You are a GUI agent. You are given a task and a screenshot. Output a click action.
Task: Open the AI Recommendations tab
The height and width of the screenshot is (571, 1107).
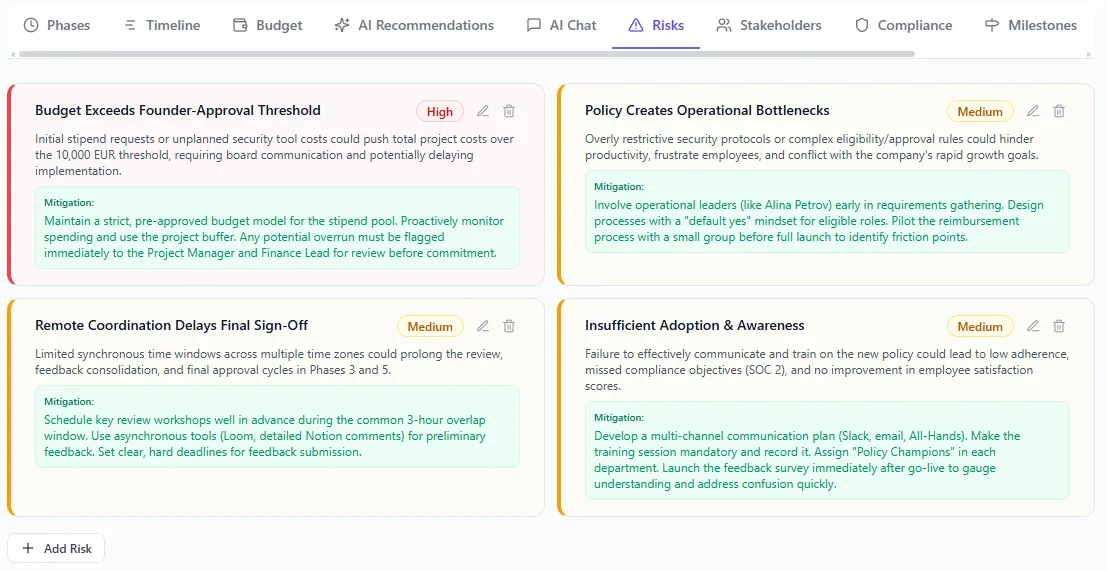coord(414,25)
